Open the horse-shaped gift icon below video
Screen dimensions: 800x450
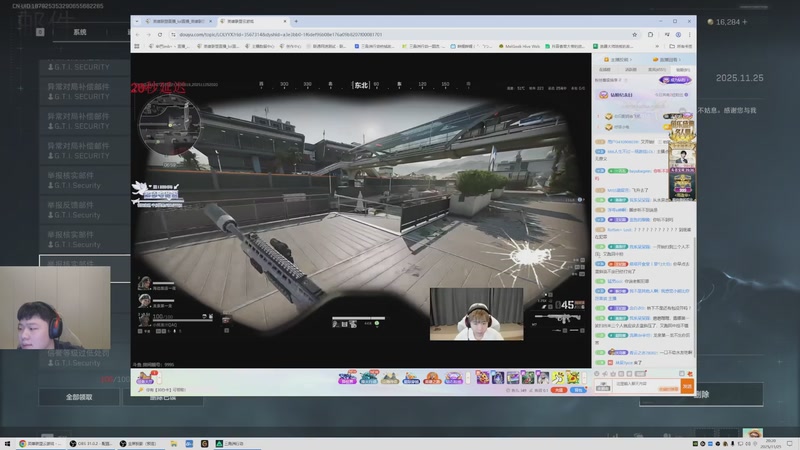click(x=145, y=378)
